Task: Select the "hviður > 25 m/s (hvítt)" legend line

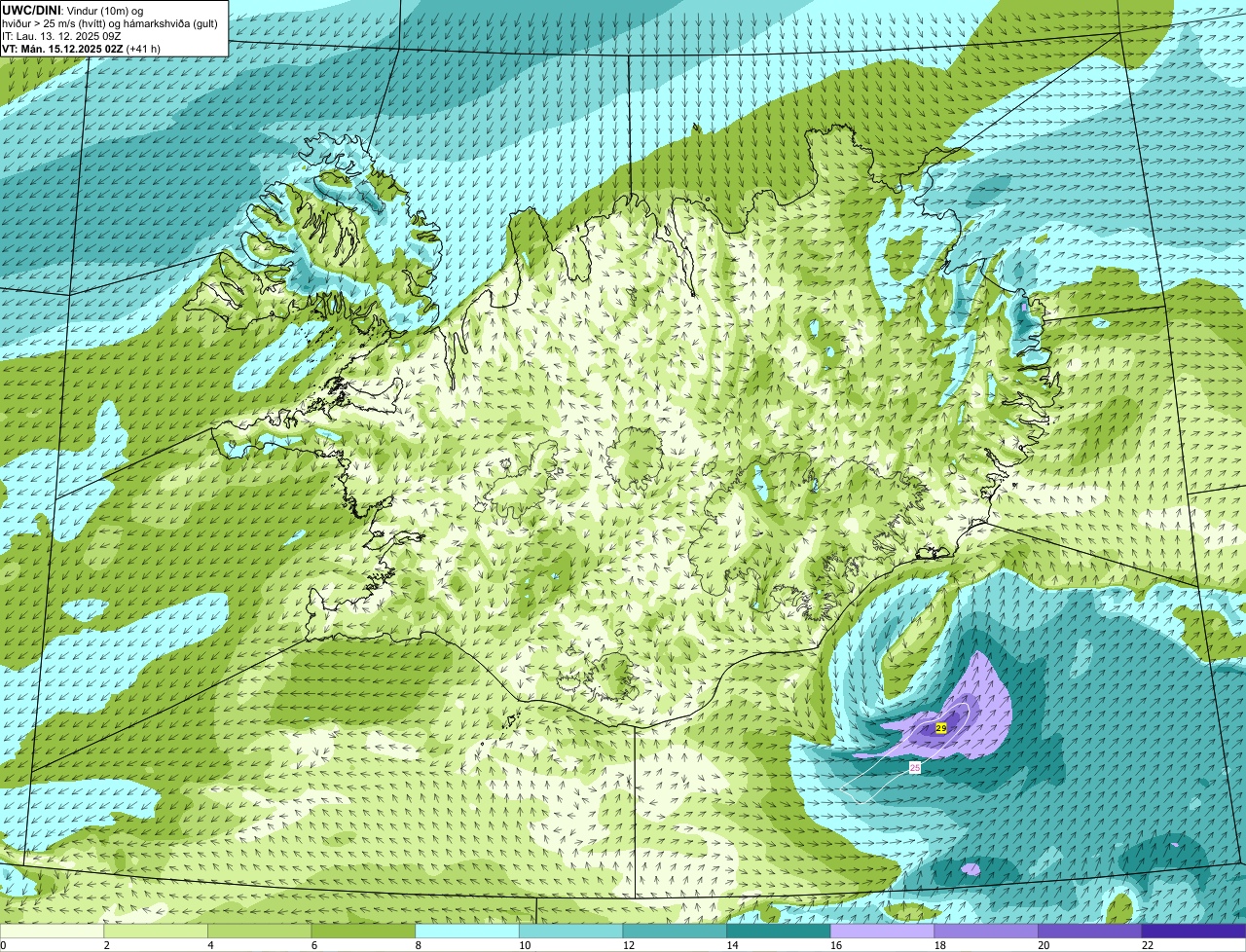Action: (x=55, y=22)
